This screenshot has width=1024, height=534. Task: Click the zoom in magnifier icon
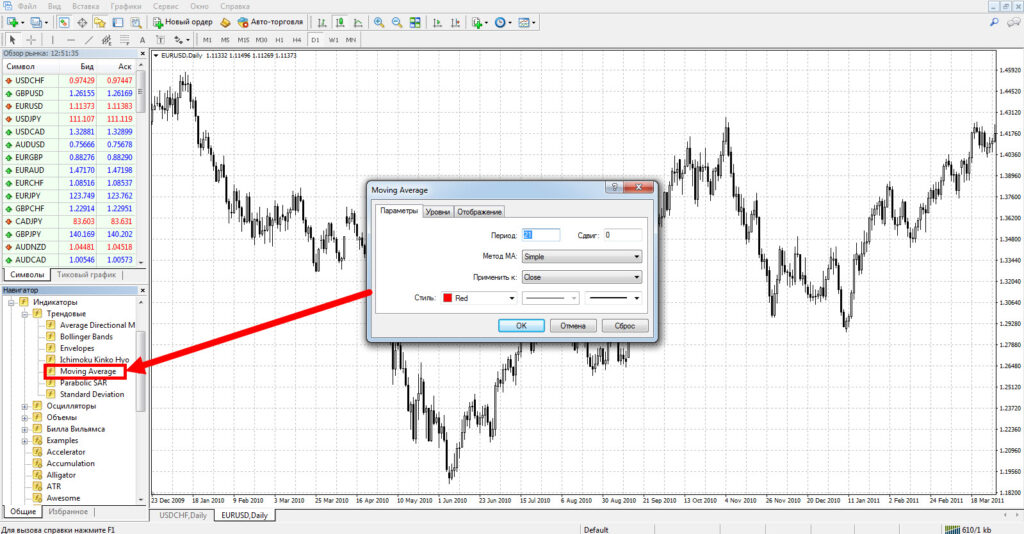[x=379, y=22]
